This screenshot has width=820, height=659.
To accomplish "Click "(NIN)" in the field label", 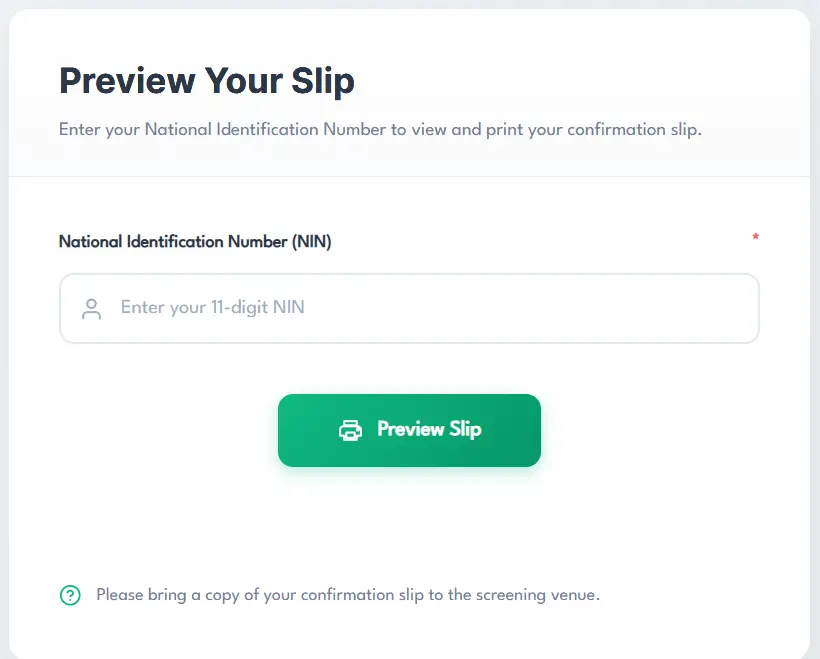I will 311,241.
